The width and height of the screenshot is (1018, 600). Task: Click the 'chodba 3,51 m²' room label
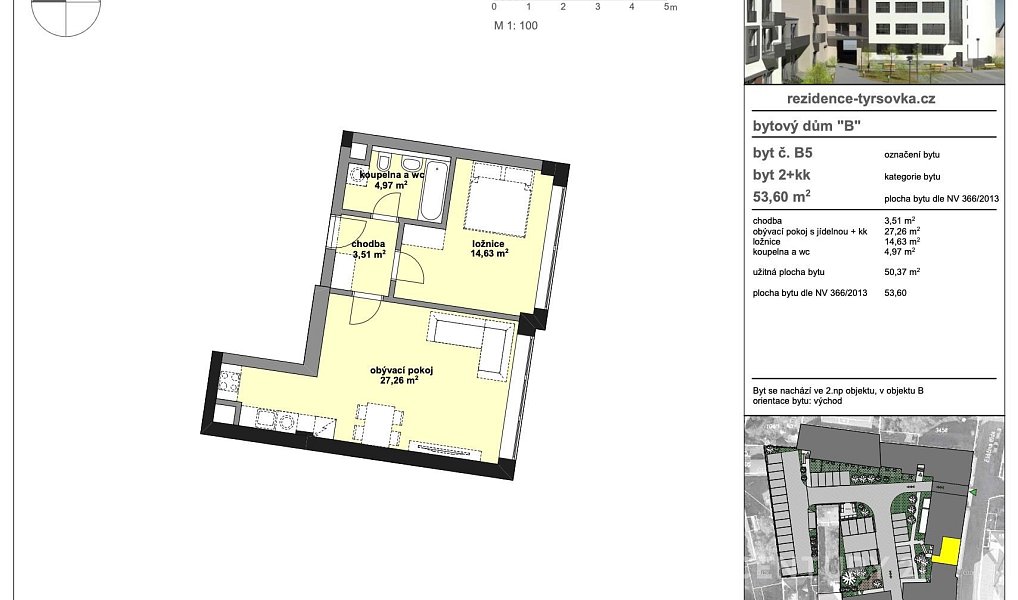click(369, 249)
